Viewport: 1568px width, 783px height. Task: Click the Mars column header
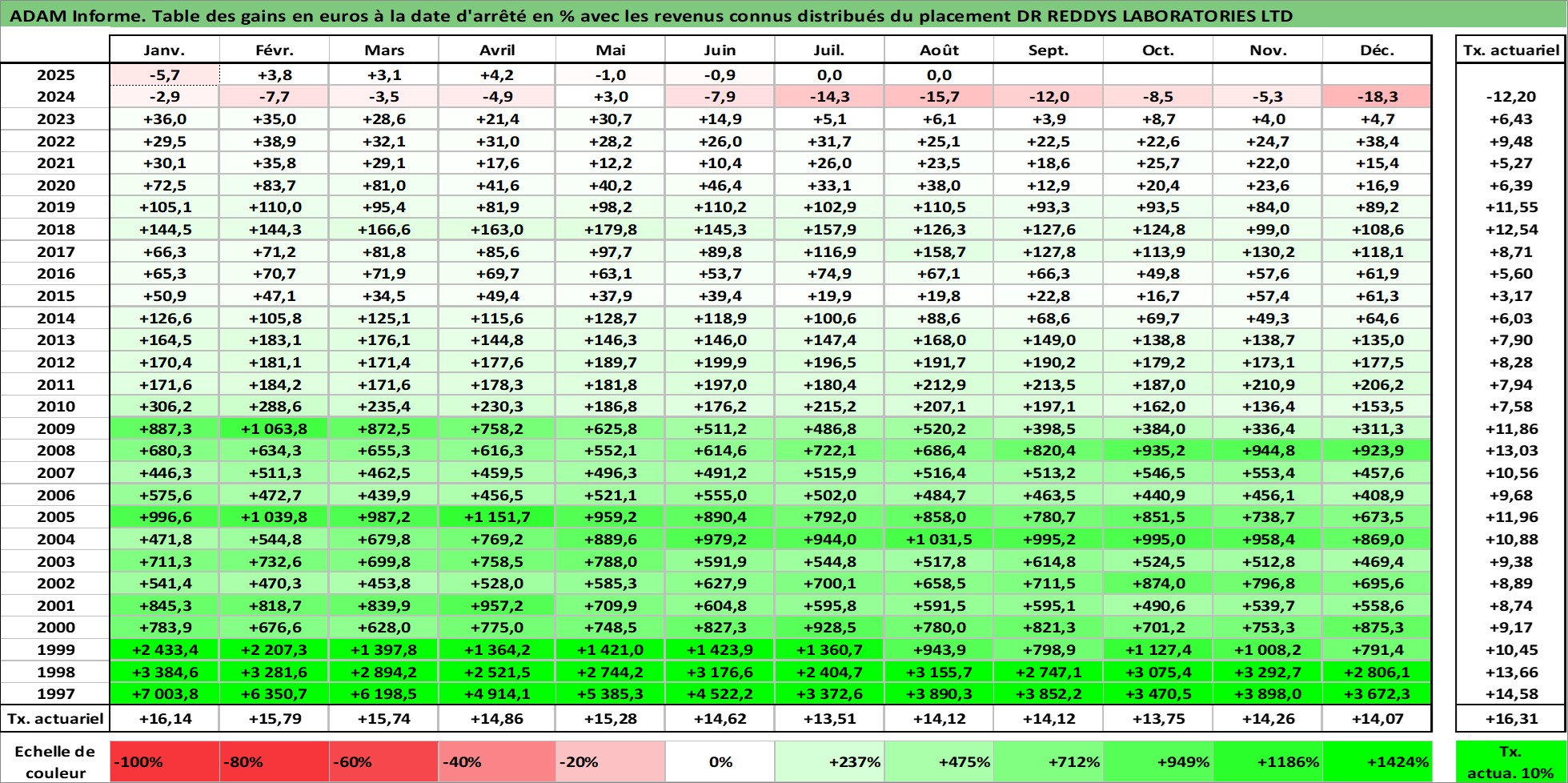(384, 50)
